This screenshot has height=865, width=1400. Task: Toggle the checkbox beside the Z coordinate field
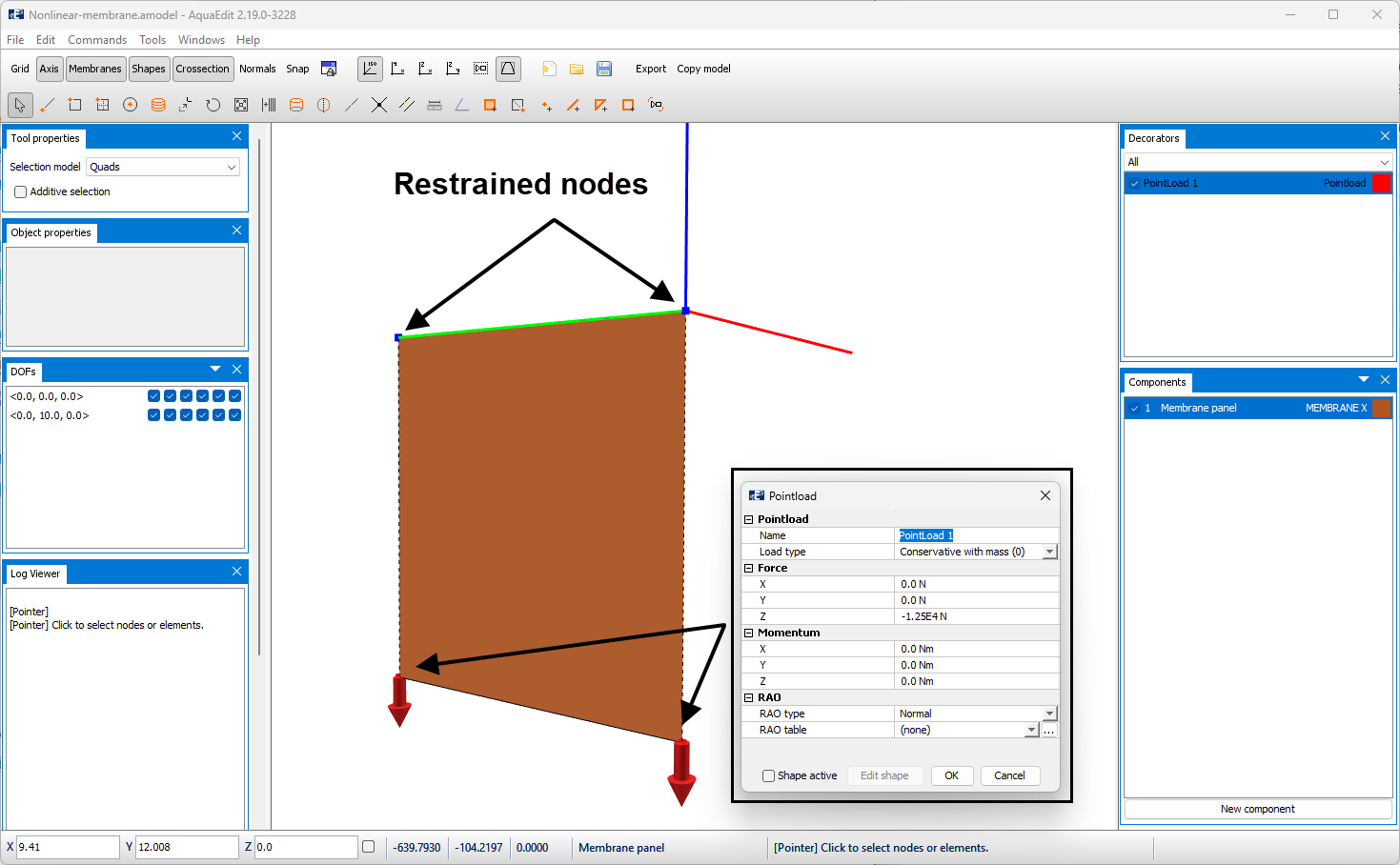368,847
